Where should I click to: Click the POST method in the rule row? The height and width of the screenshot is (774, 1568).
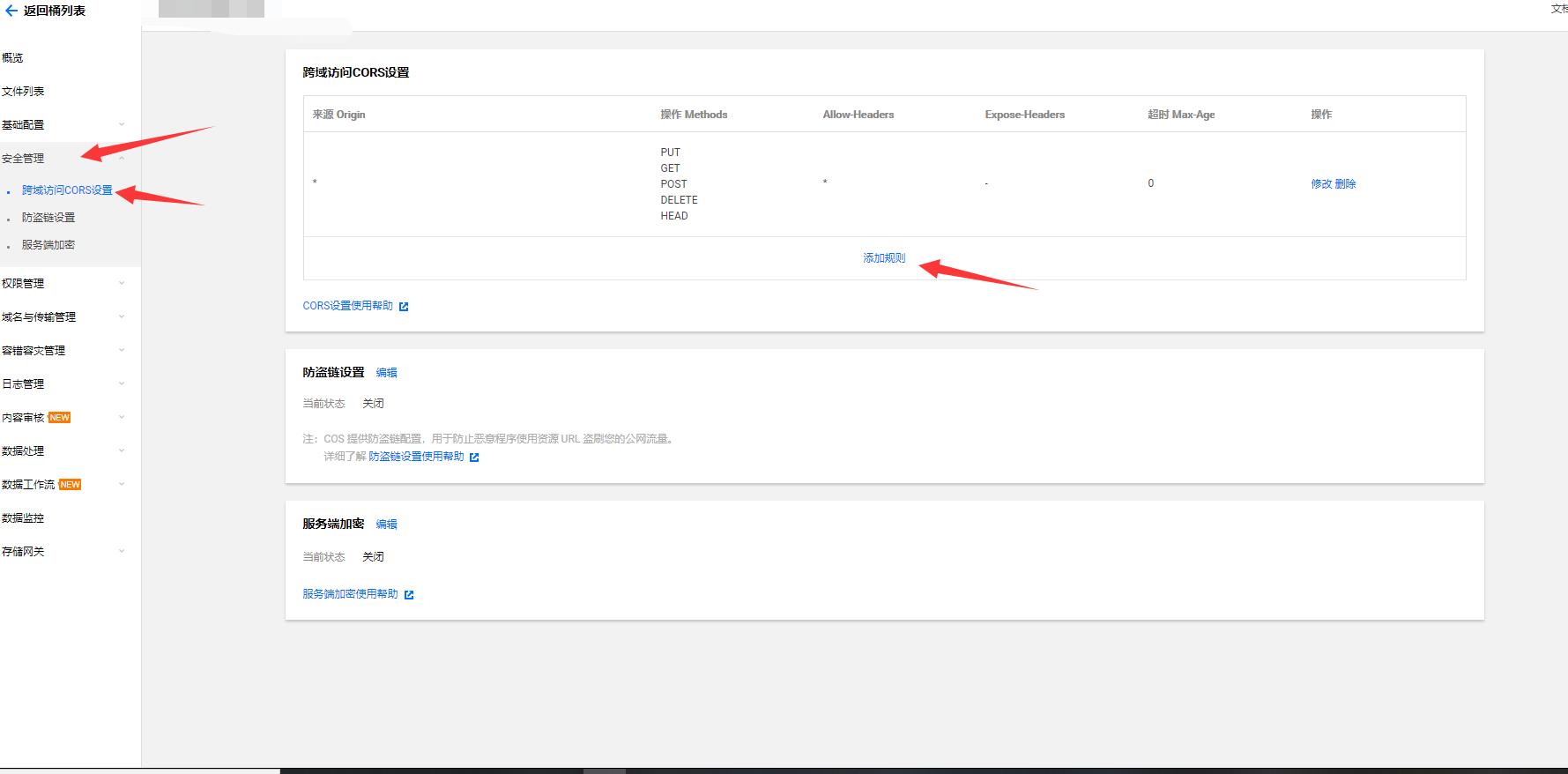(674, 184)
